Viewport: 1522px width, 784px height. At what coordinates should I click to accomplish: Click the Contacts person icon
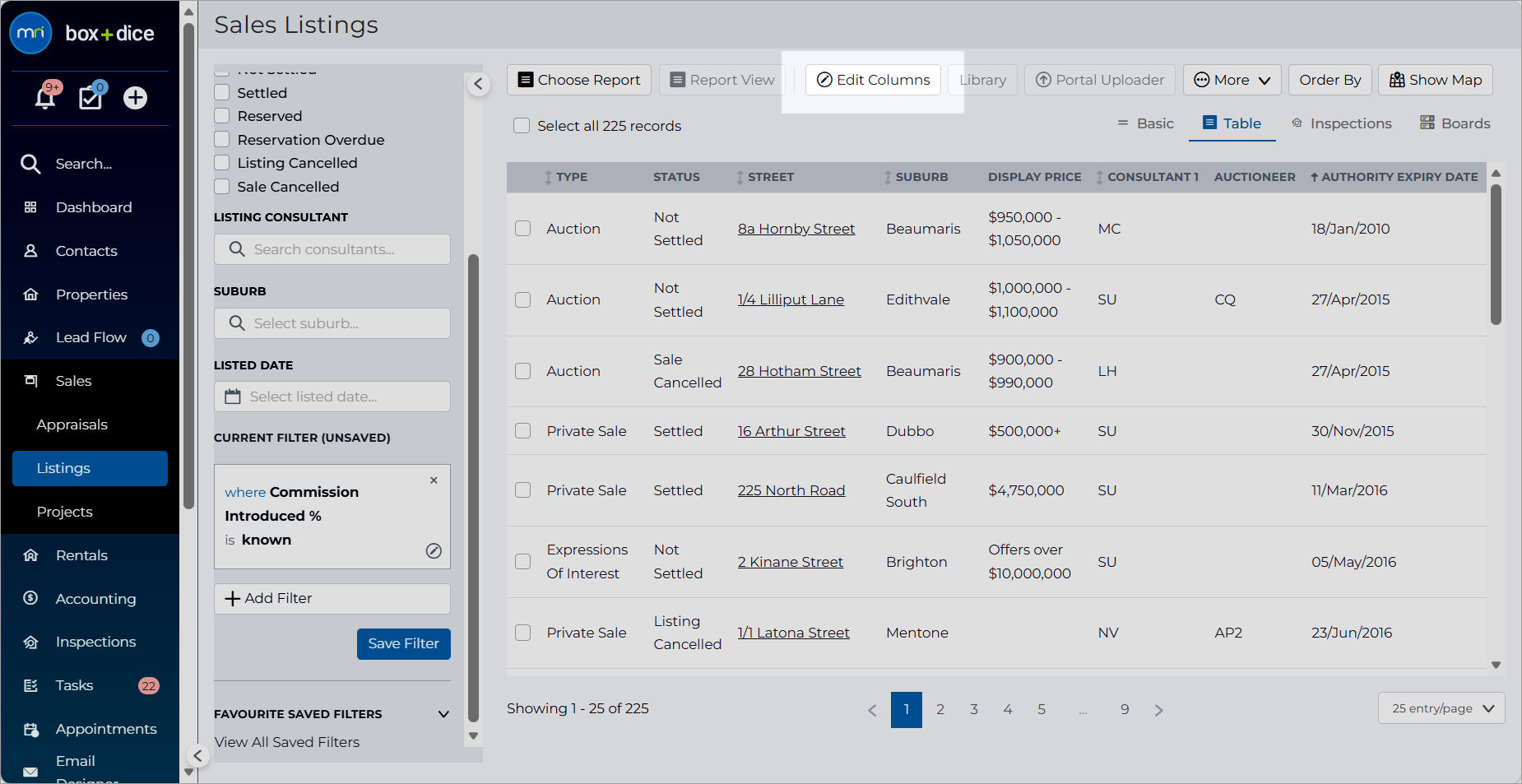click(x=30, y=251)
